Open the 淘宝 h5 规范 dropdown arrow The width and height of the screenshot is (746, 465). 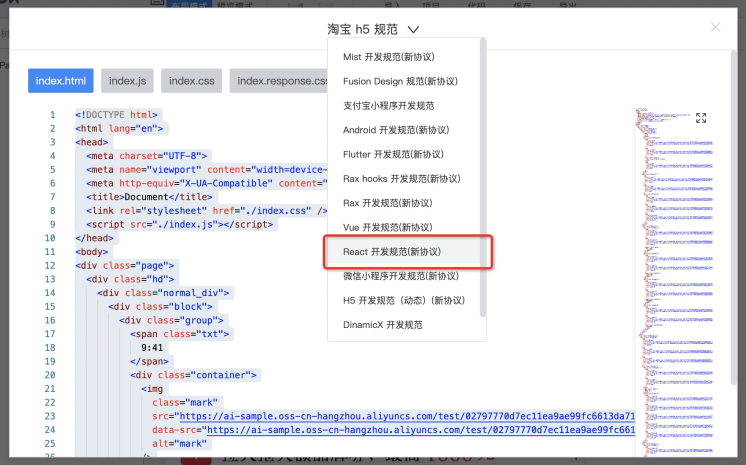(413, 30)
